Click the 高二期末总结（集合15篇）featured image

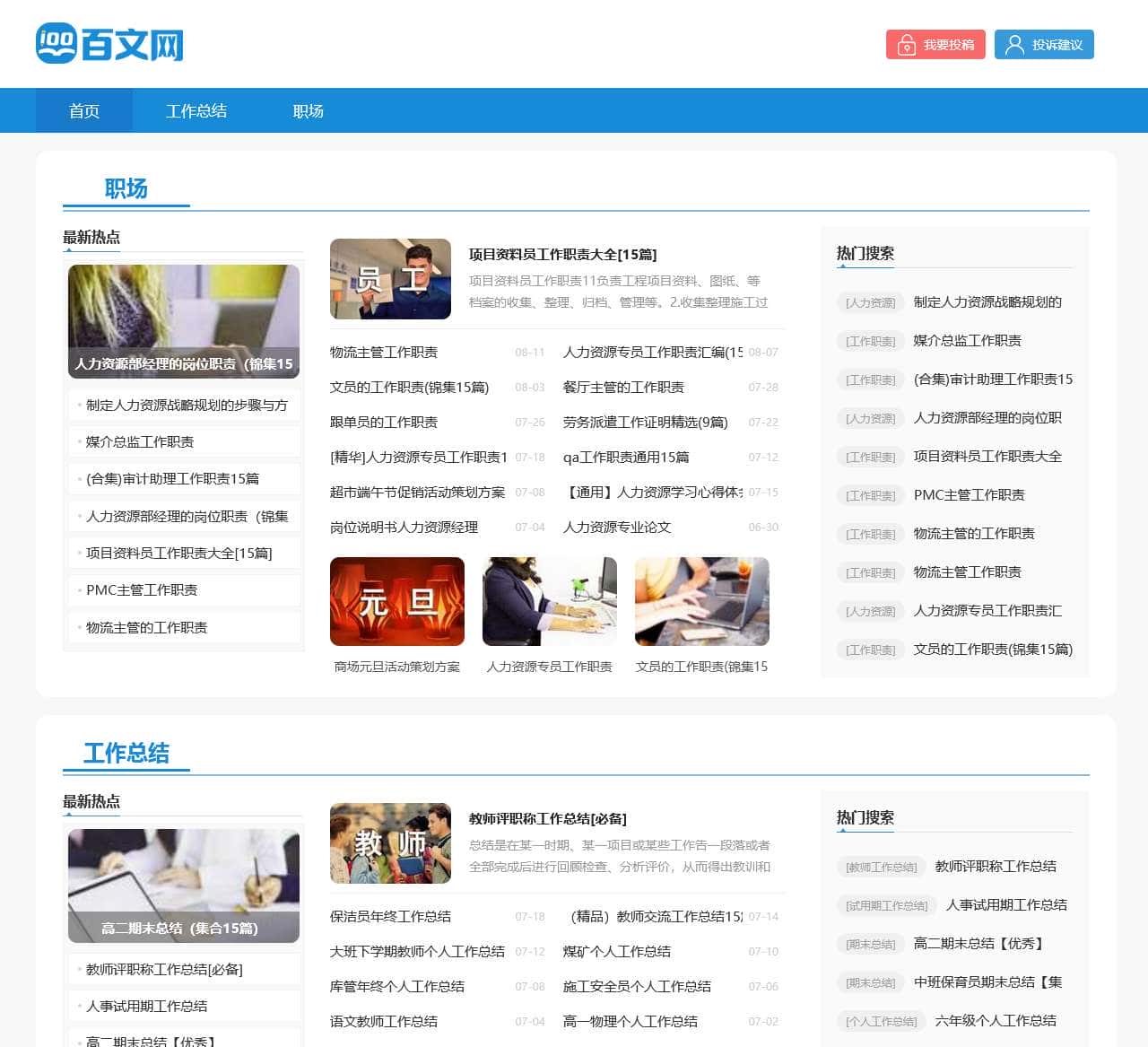coord(183,886)
